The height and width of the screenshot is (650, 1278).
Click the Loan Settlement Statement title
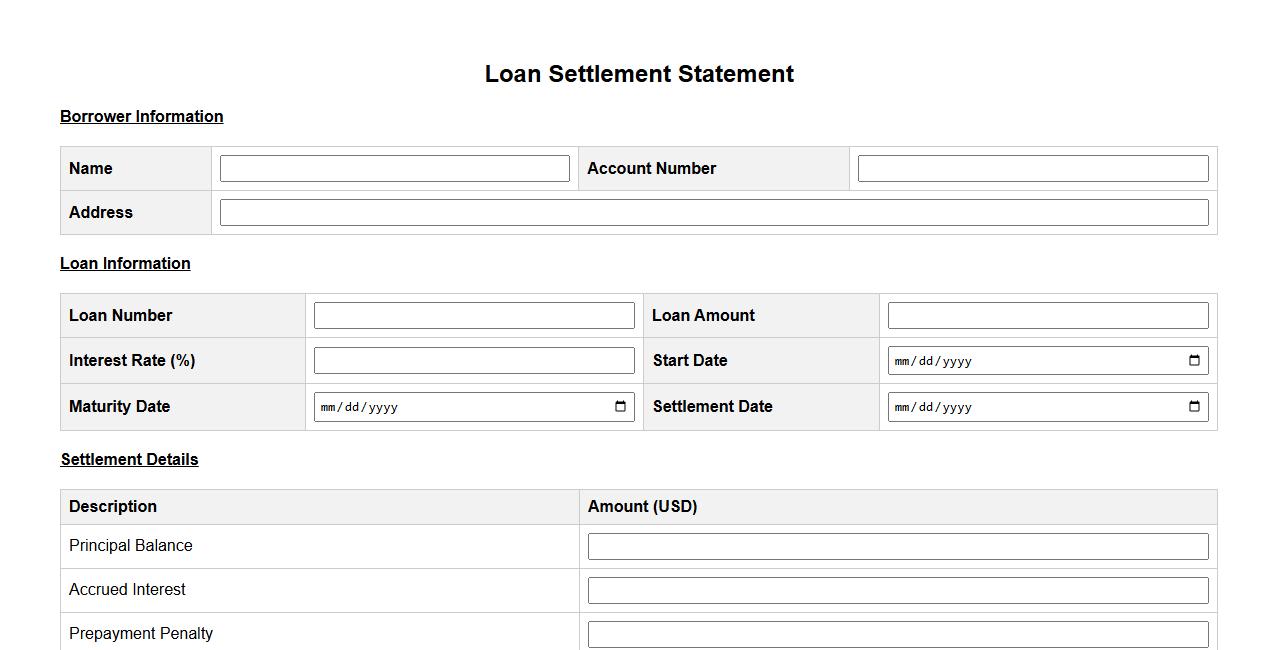pos(639,74)
